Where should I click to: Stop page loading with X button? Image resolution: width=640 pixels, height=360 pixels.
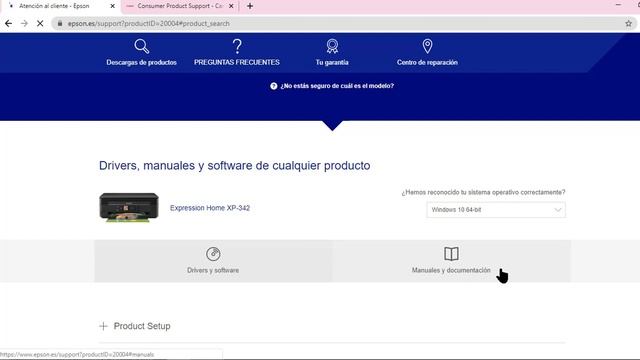click(x=40, y=24)
